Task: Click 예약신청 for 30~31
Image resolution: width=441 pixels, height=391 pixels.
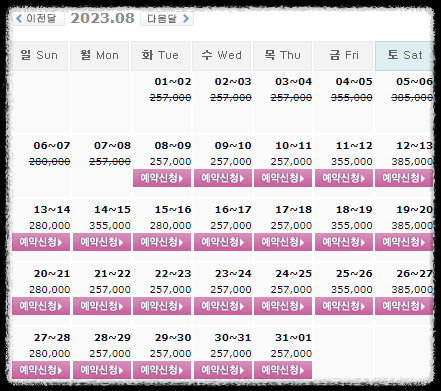Action: [223, 370]
